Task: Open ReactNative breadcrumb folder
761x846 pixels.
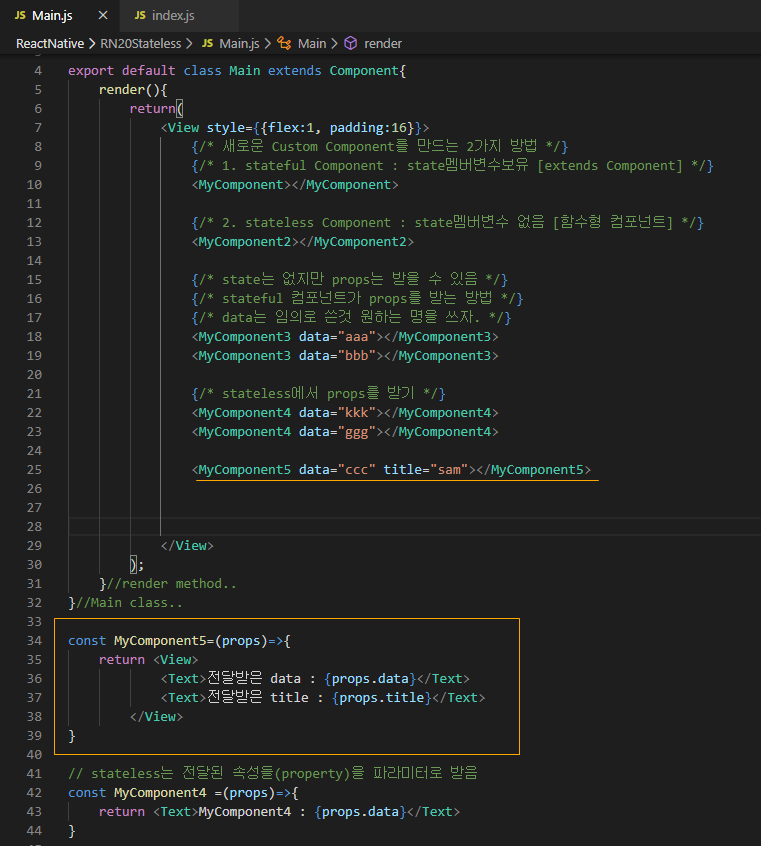Action: [50, 44]
